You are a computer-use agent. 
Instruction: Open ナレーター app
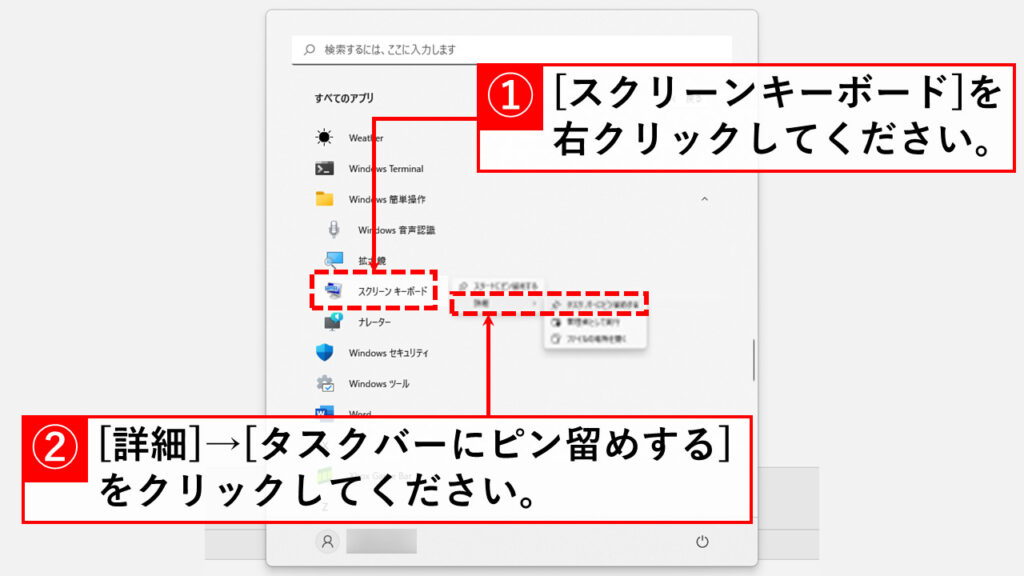coord(358,322)
